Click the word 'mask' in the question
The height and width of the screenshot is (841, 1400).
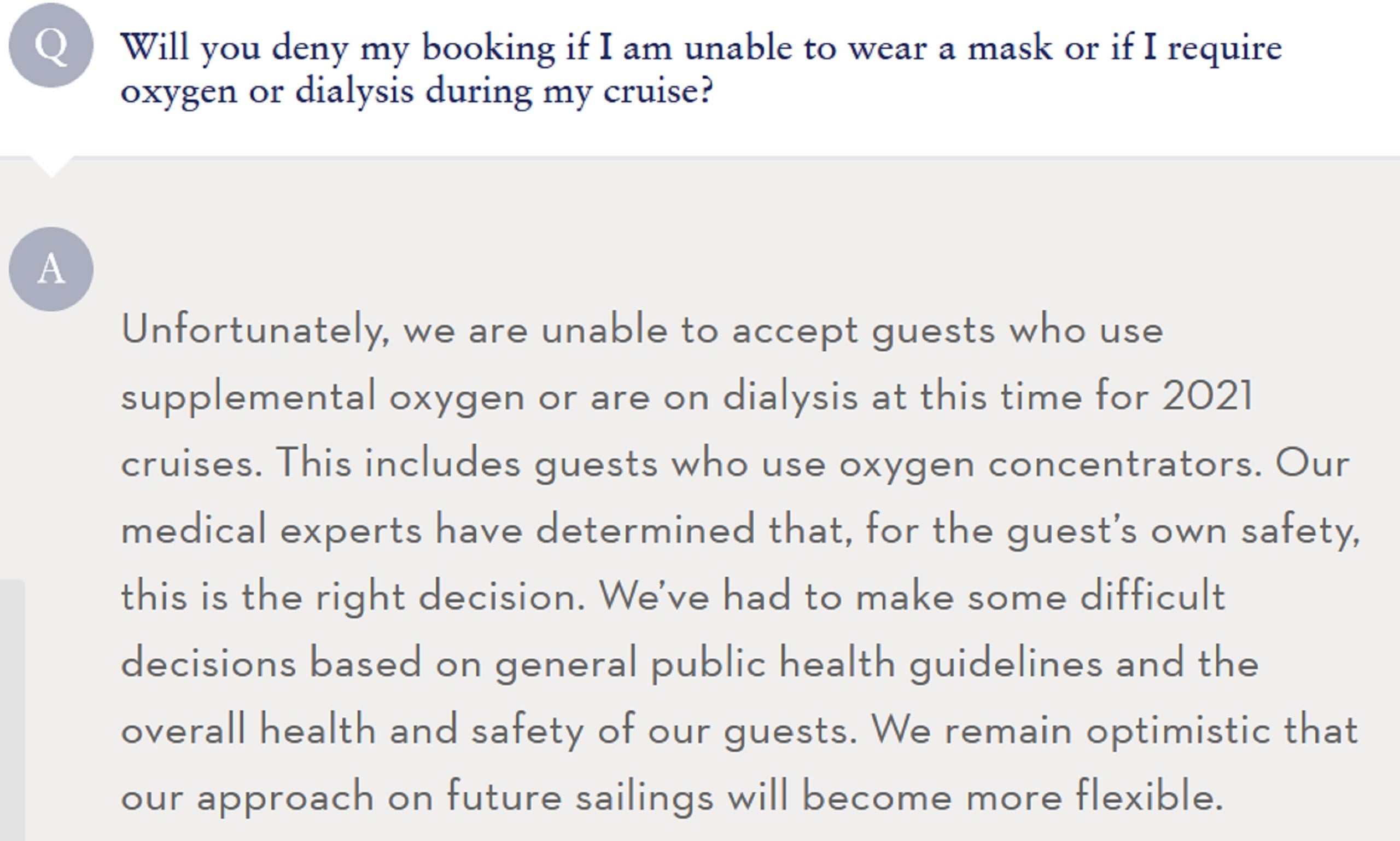[1010, 48]
